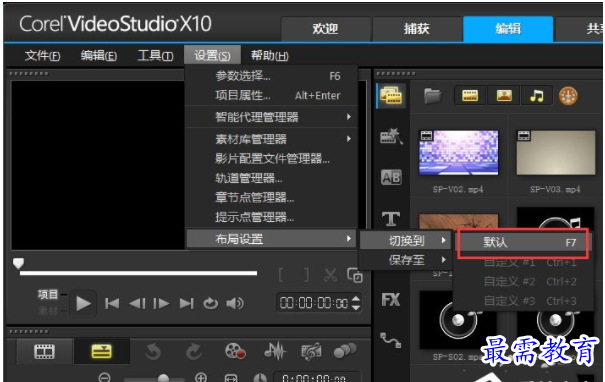Open the Media library panel icon
The width and height of the screenshot is (605, 382).
[391, 95]
